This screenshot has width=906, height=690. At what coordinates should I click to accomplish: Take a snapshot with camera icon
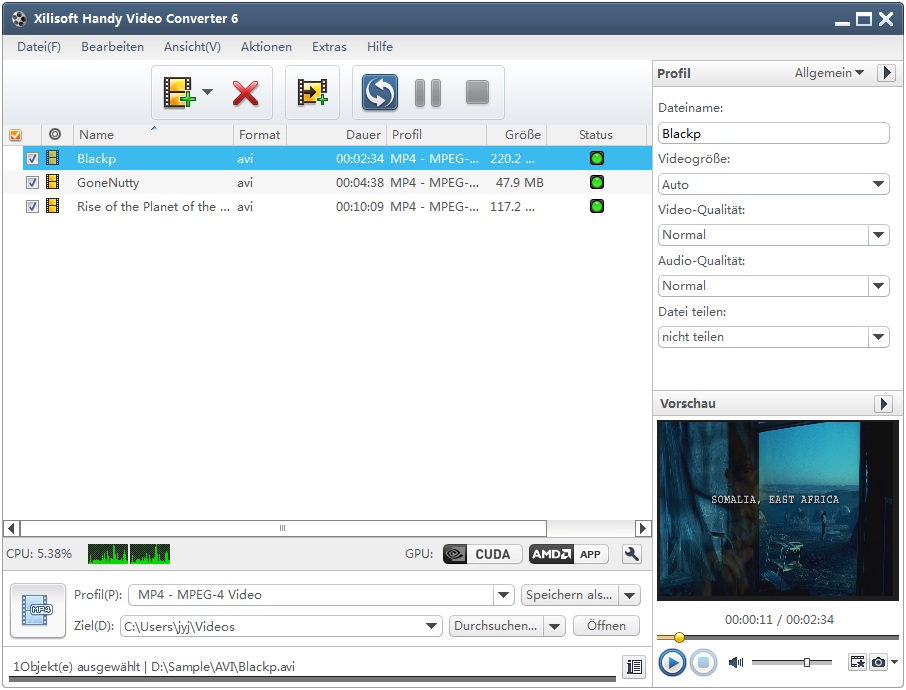click(x=878, y=662)
